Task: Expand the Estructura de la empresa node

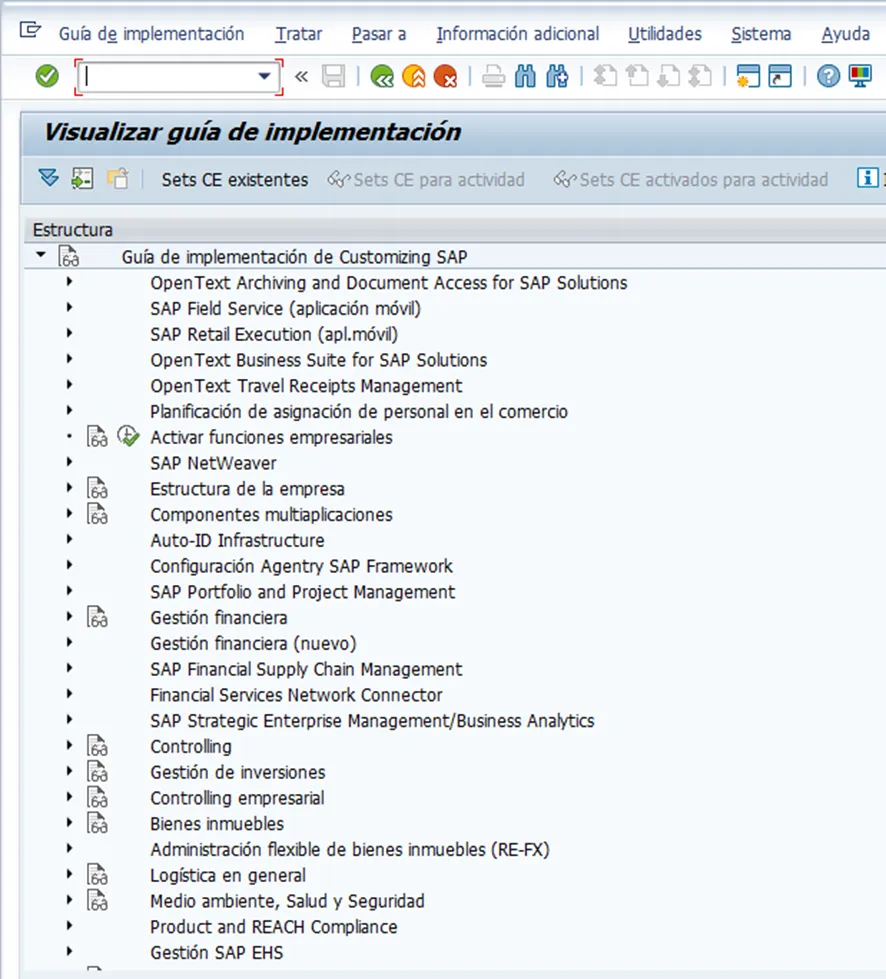Action: pos(69,488)
